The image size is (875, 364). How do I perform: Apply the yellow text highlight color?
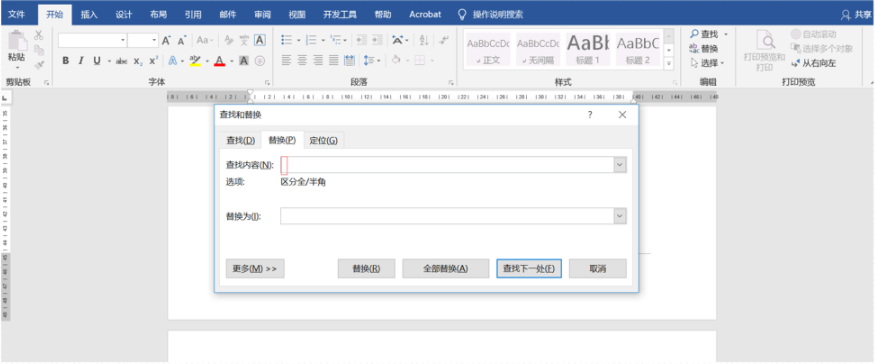[195, 60]
